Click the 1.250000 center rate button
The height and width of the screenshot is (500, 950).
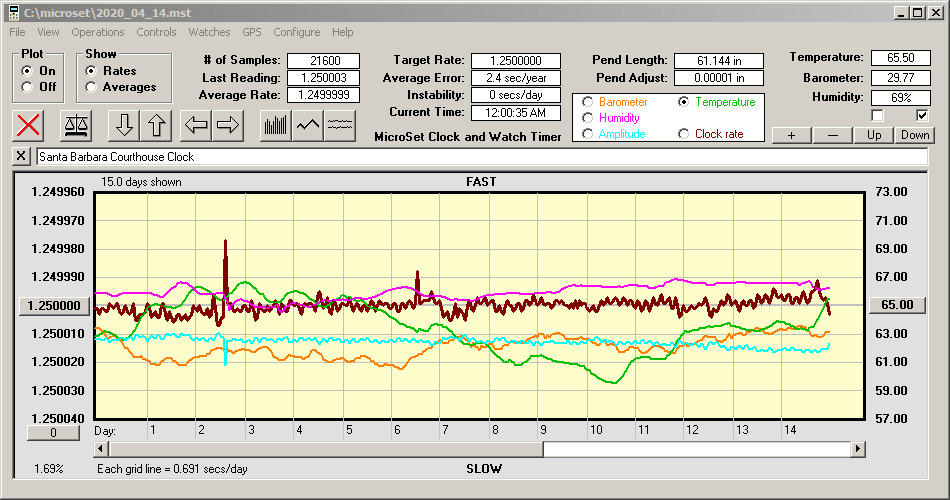[55, 305]
